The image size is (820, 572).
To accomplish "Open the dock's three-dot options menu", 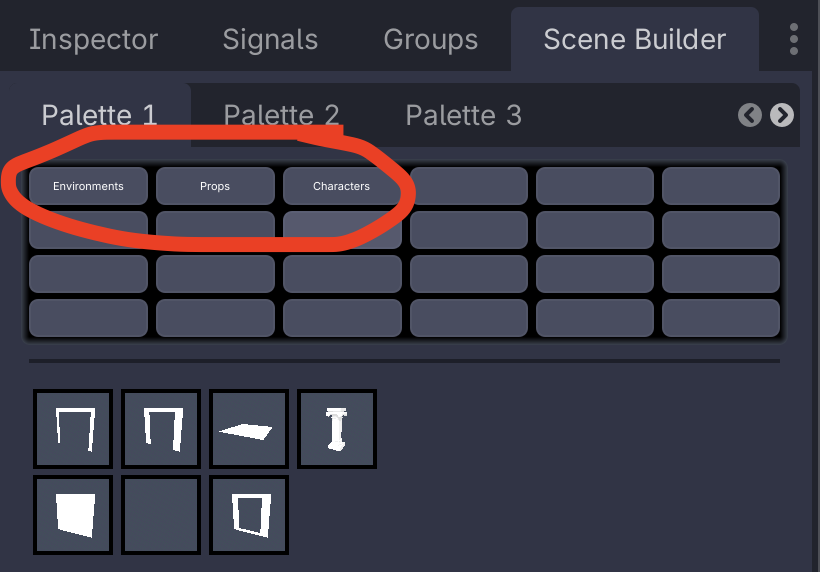I will pos(794,39).
